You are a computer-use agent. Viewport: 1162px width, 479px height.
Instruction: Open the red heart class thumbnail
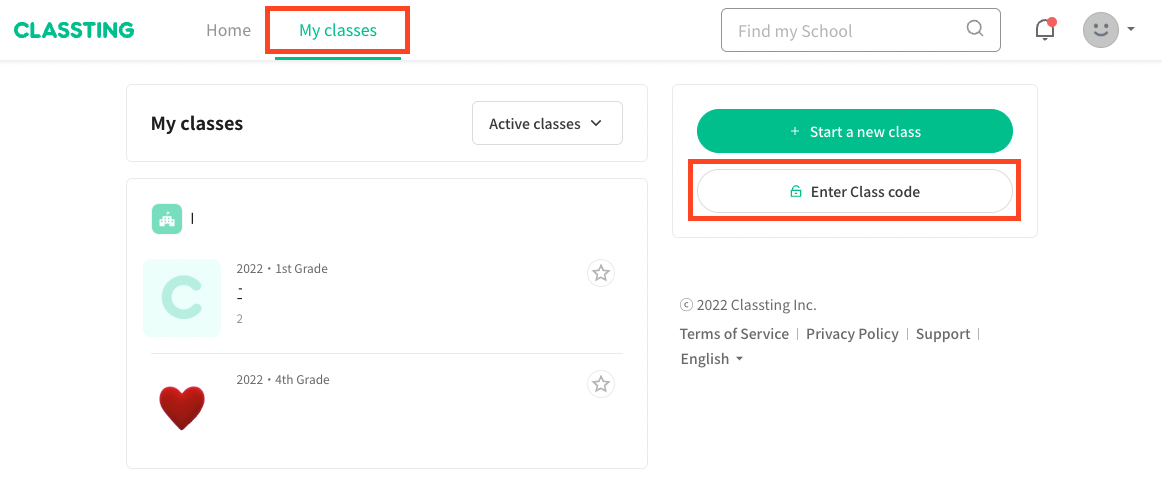click(x=182, y=408)
